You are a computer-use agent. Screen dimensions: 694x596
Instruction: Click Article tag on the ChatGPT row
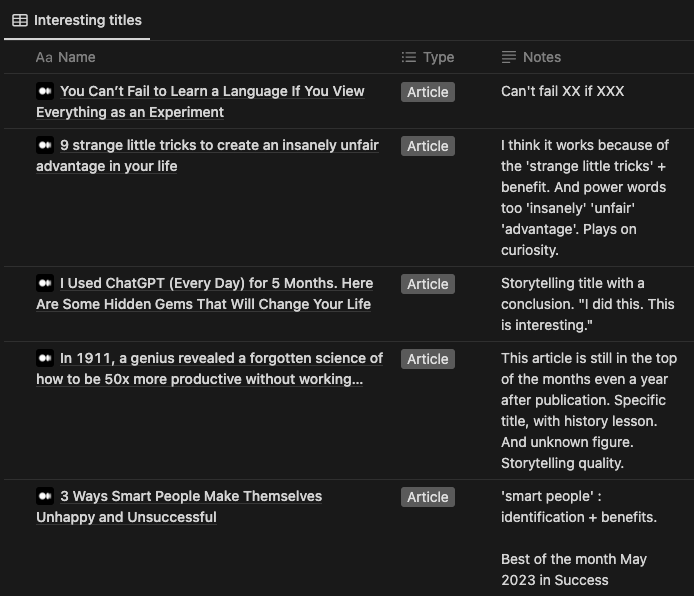pos(428,284)
